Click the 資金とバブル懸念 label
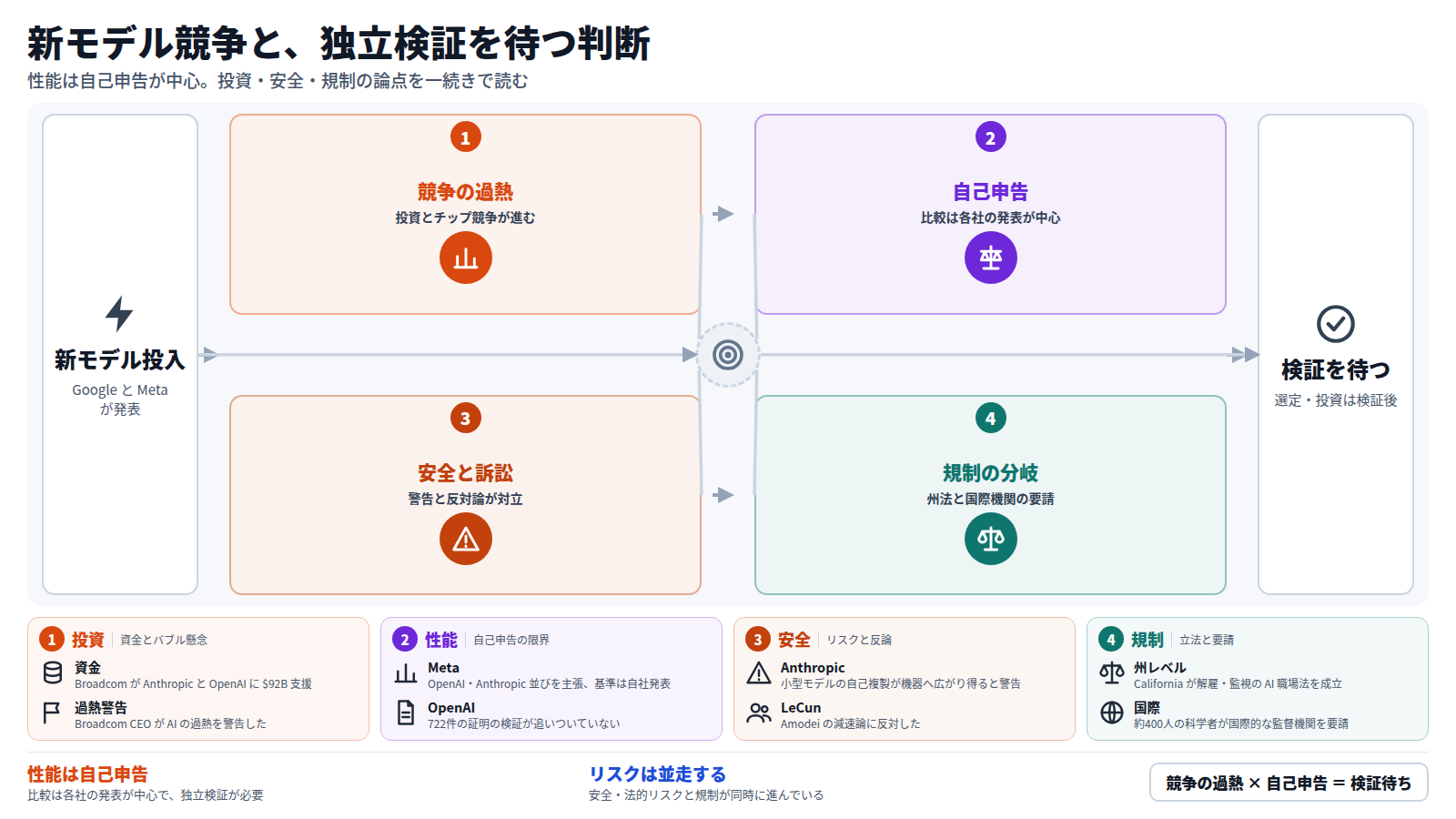Screen dimensions: 1456x819 coord(164,641)
